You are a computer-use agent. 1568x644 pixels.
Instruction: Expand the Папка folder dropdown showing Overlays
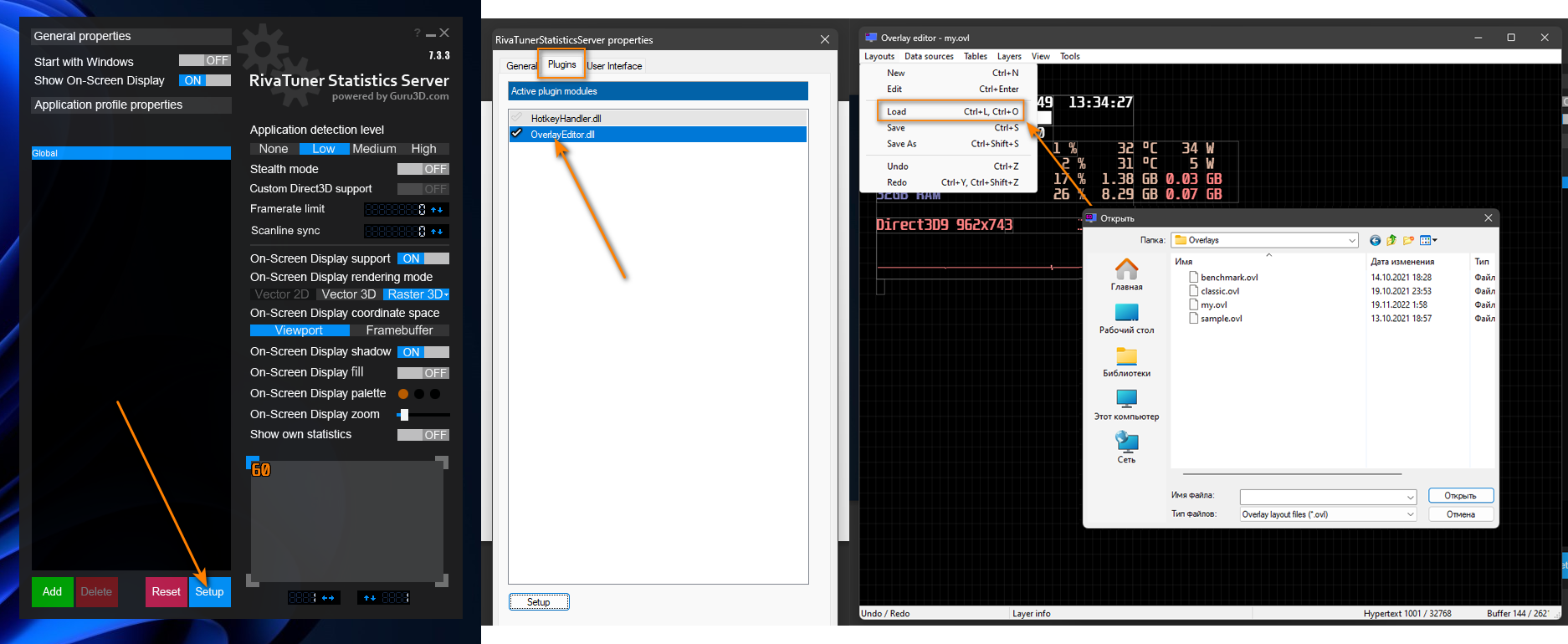point(1352,240)
